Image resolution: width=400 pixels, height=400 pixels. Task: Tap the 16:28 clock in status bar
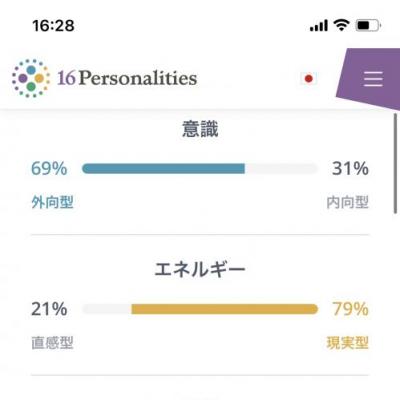[53, 26]
